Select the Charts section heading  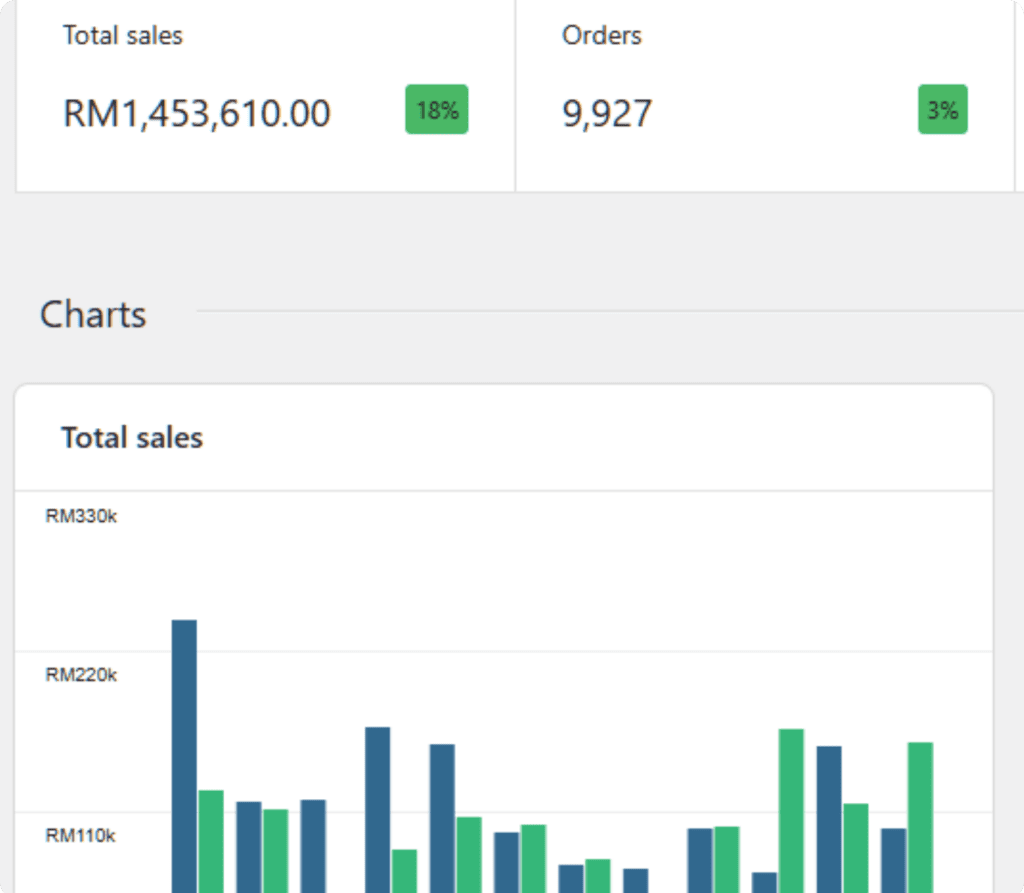[93, 315]
